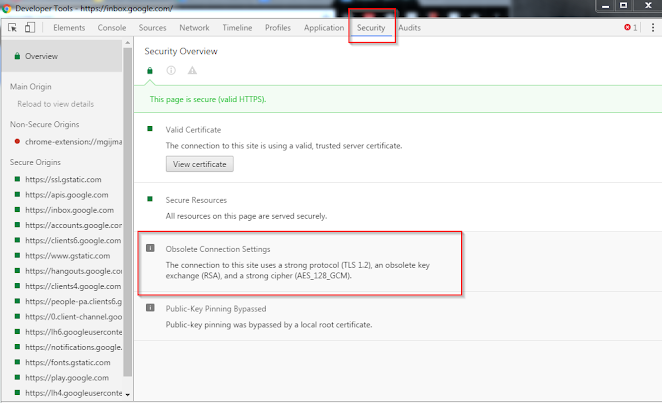Select origin https://accounts.google.com
This screenshot has width=662, height=403.
coord(73,225)
